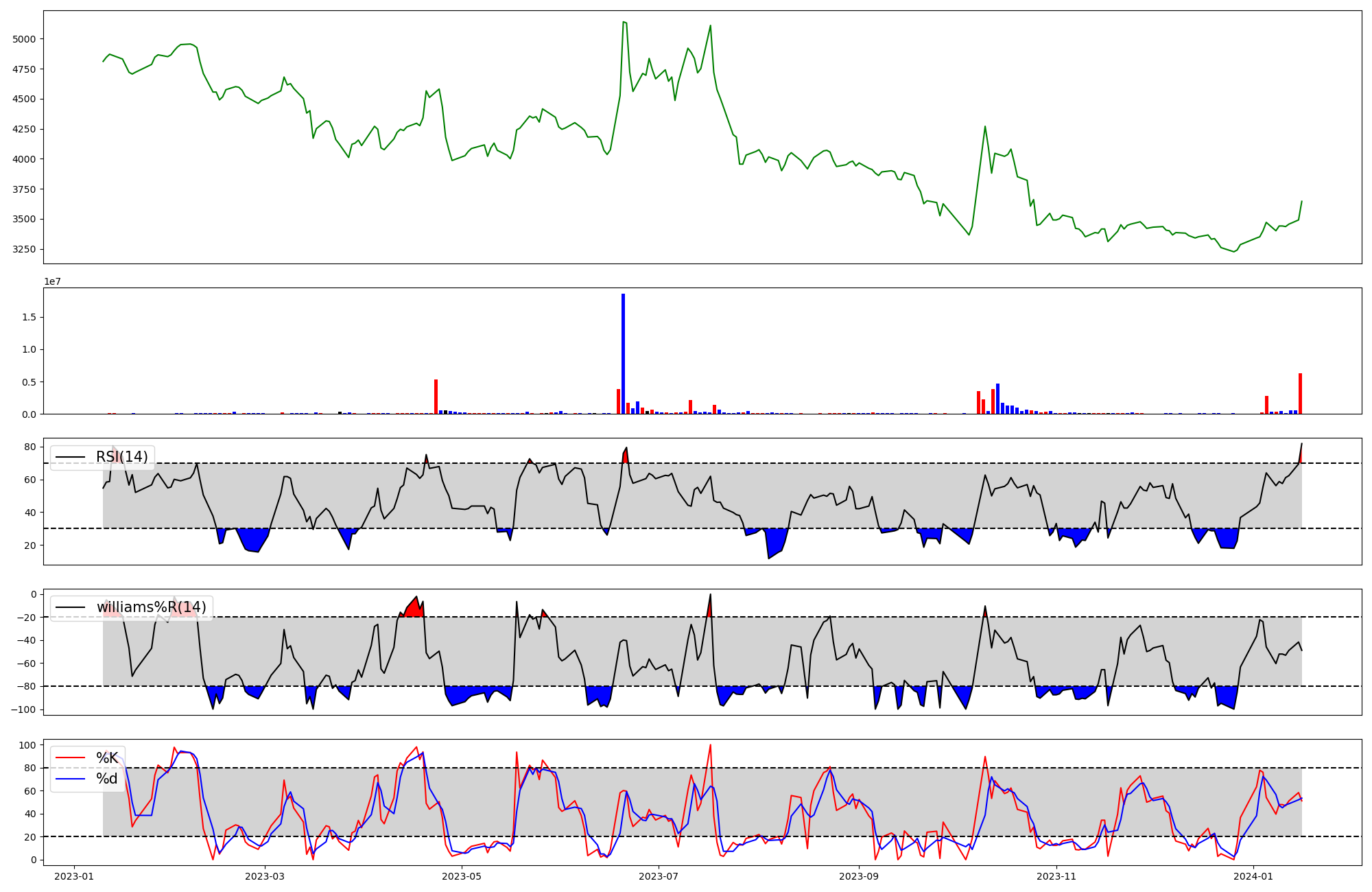Click the 5000 tick on price axis
1372x892 pixels.
click(24, 39)
